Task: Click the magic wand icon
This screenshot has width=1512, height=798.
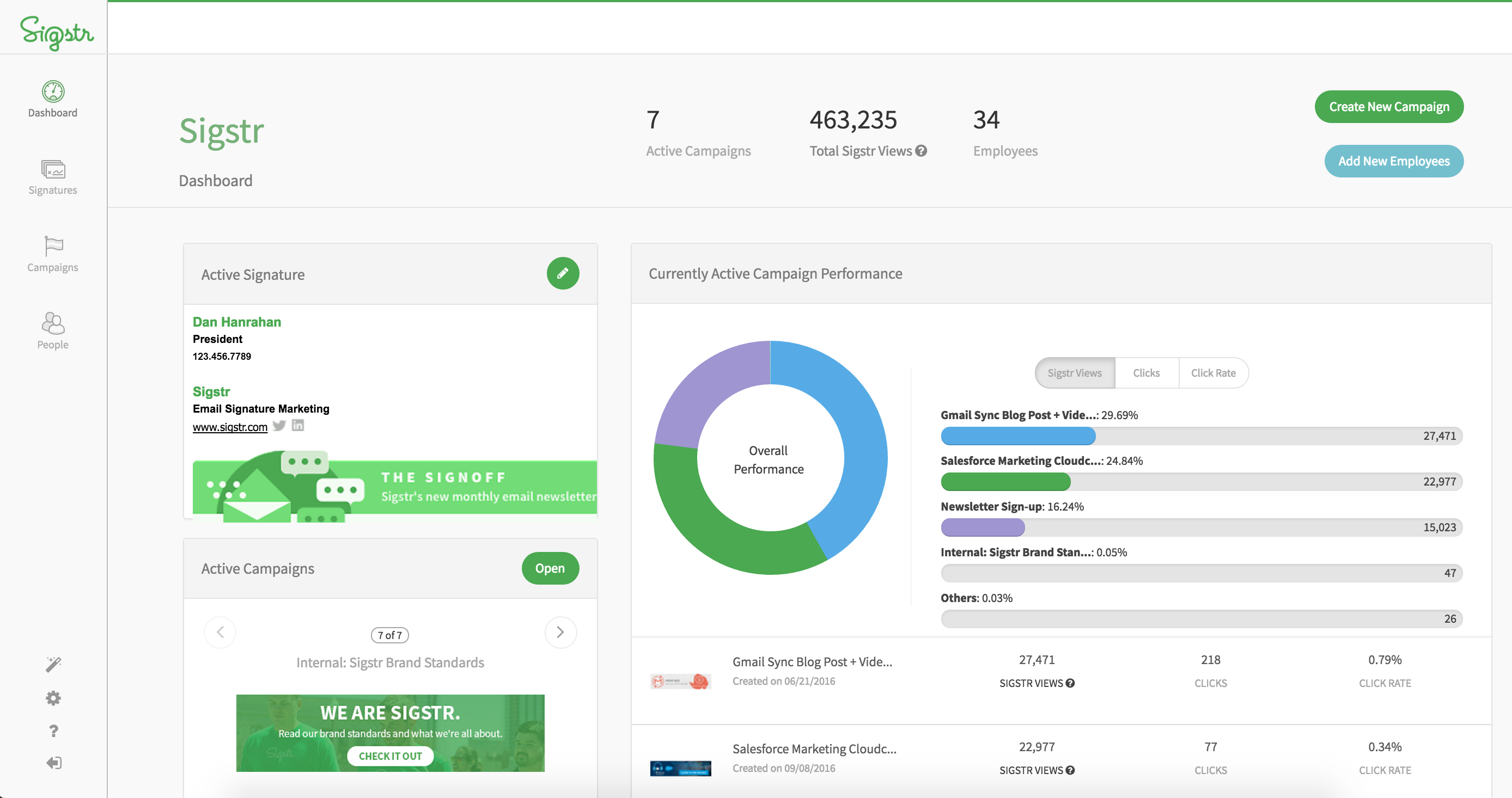Action: (x=53, y=664)
